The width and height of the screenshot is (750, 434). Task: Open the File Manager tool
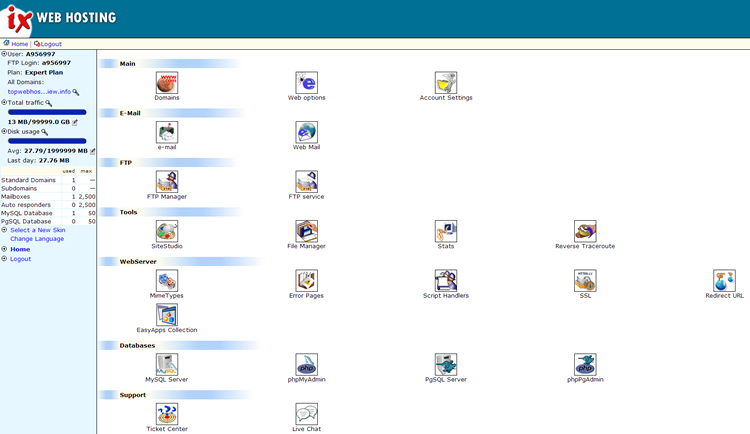(306, 231)
